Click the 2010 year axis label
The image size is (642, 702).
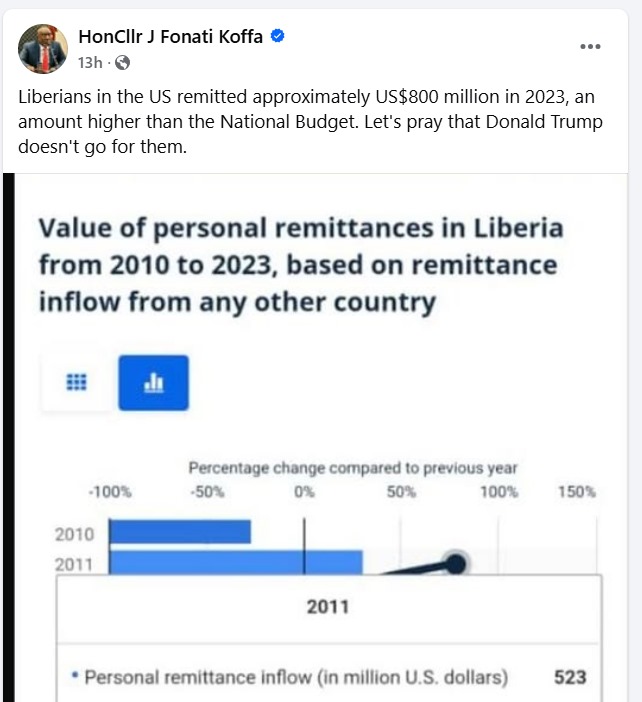74,534
